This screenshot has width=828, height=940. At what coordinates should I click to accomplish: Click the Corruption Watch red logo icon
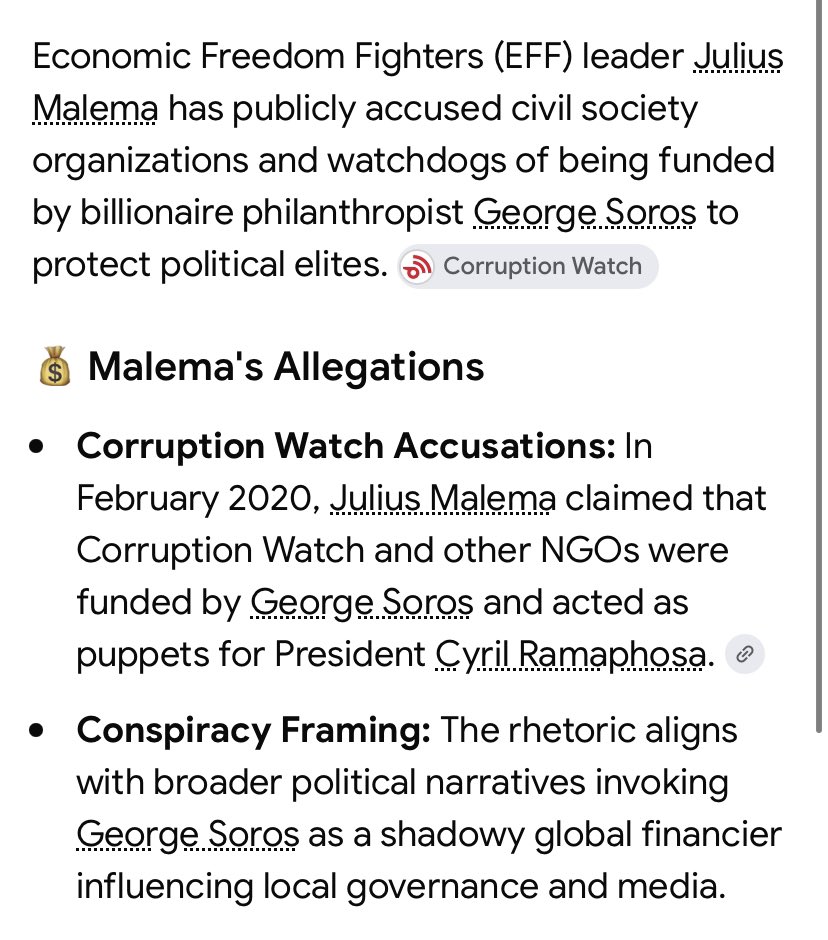417,267
